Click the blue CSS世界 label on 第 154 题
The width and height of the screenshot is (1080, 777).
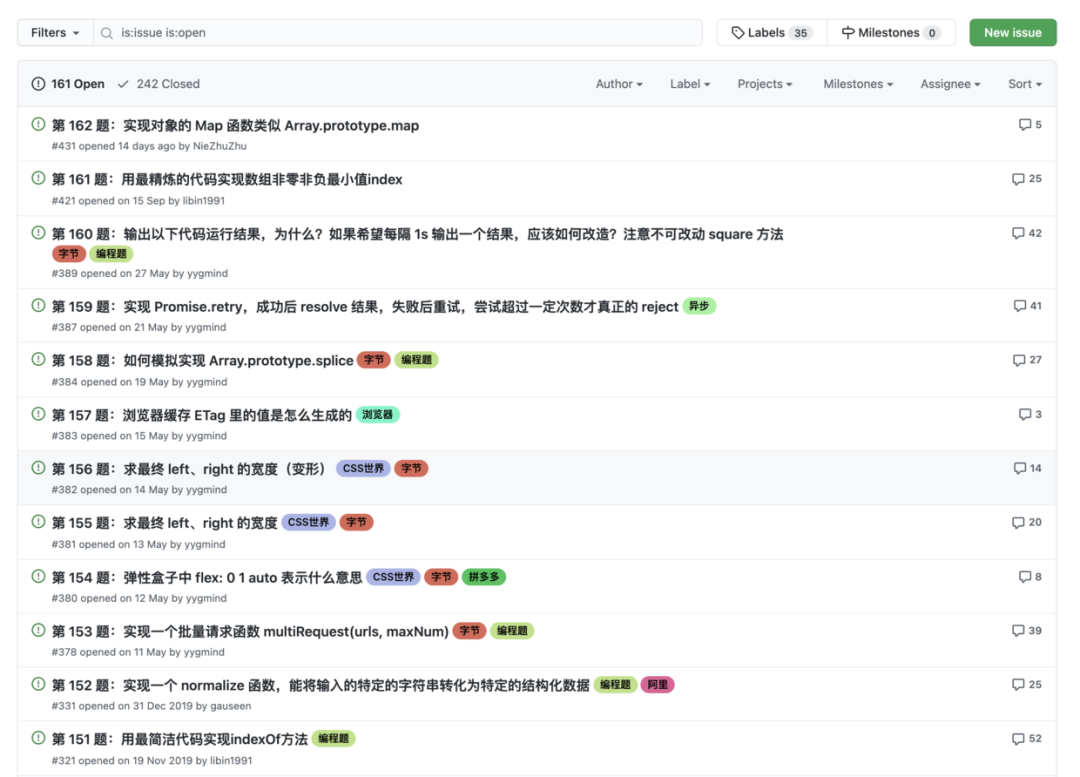click(392, 577)
